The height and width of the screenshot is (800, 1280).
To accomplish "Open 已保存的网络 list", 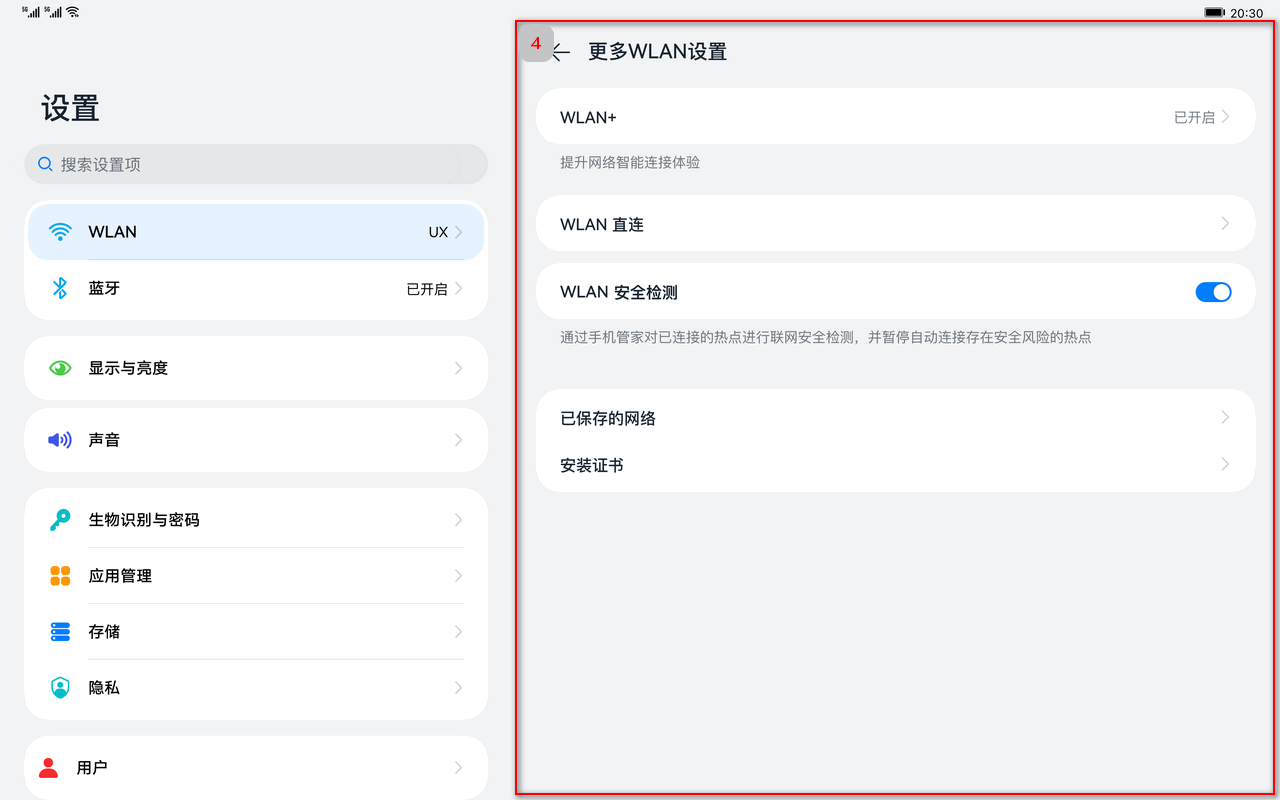I will click(x=895, y=417).
